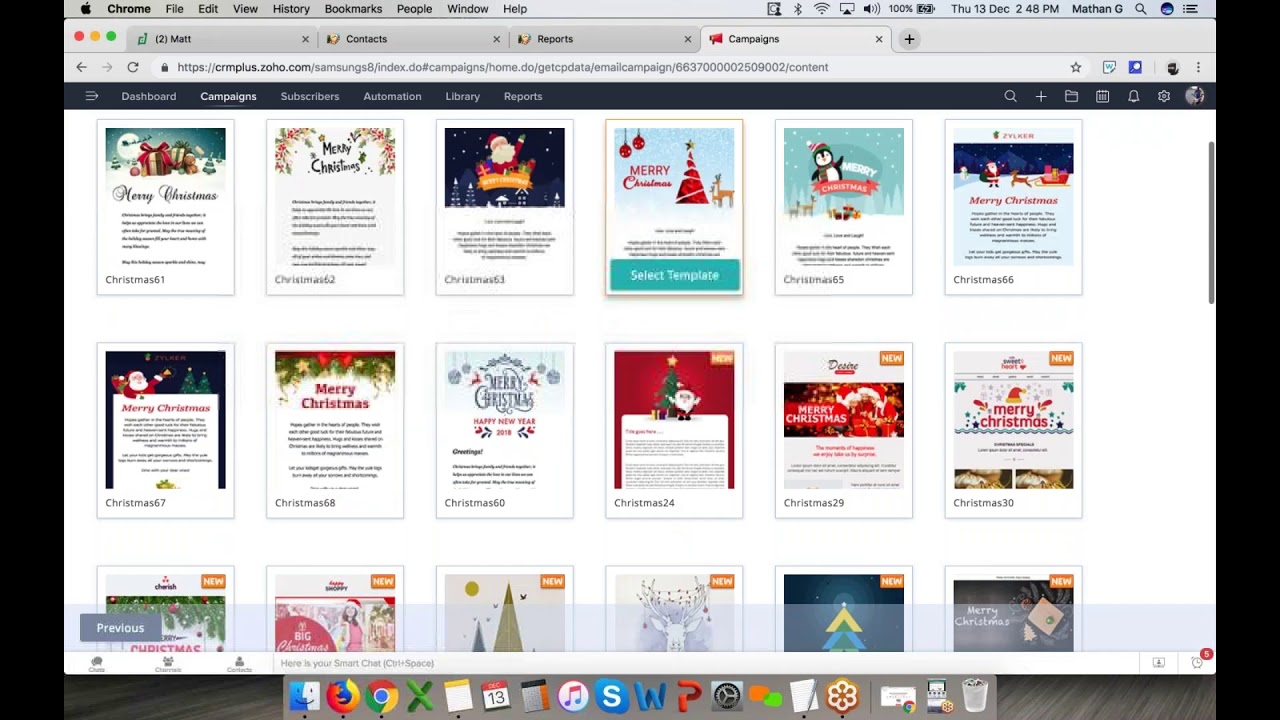Click the reminder clock icon with red badge
The width and height of the screenshot is (1280, 720).
coord(1198,662)
